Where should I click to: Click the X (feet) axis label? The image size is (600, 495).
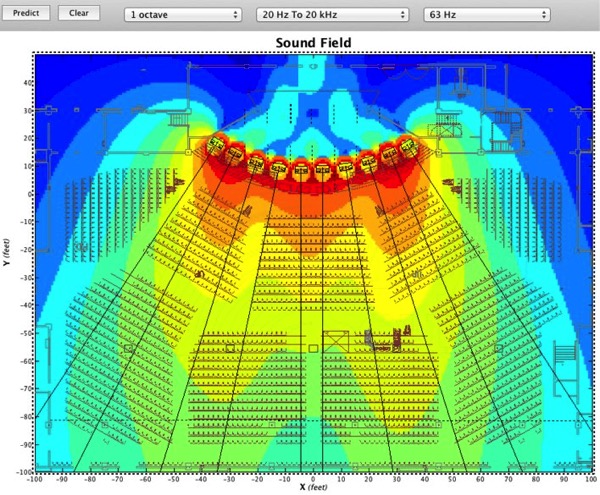[x=313, y=487]
